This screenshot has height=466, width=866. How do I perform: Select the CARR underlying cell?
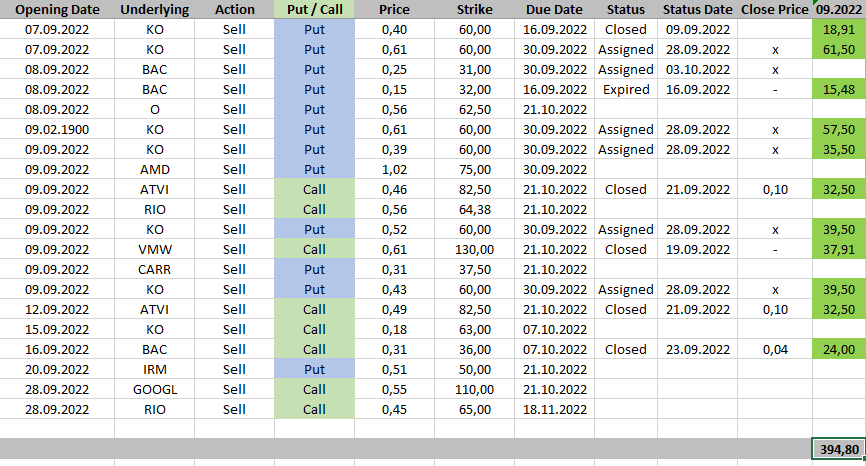tap(154, 270)
